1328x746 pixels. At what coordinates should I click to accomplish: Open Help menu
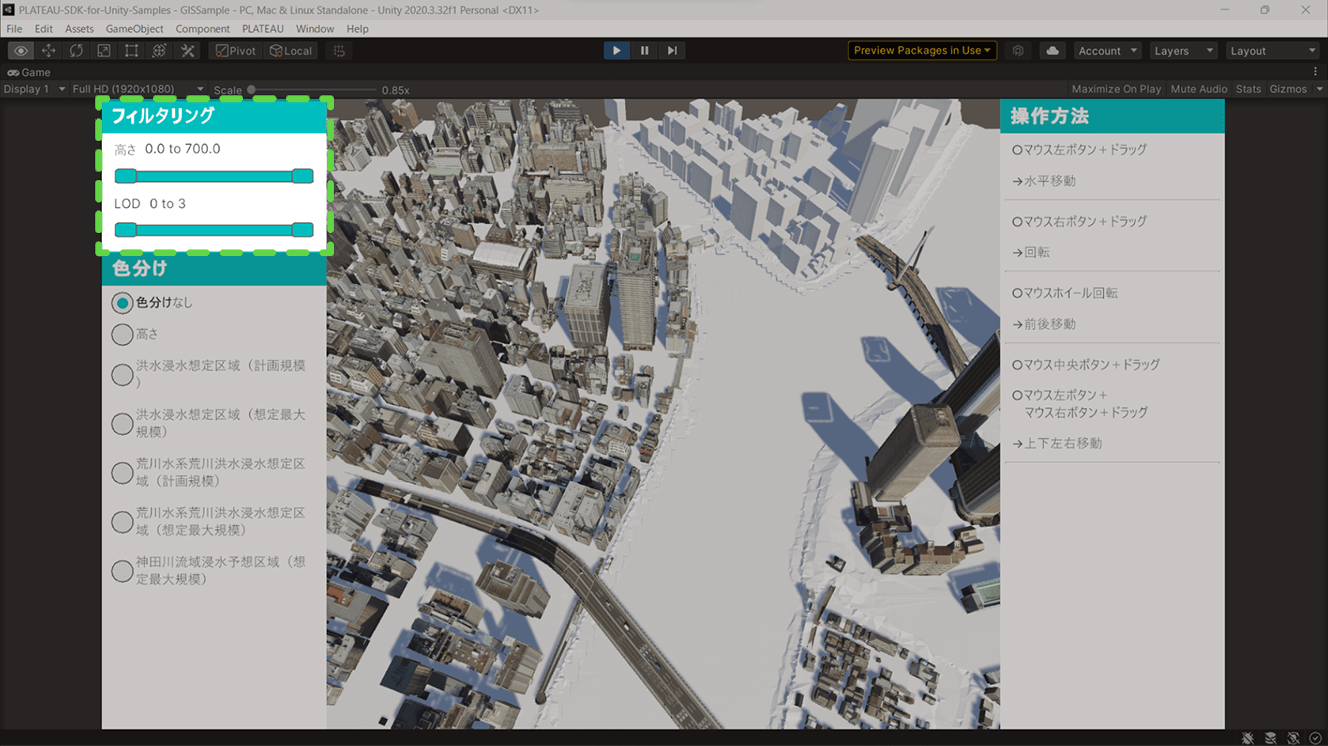[357, 29]
